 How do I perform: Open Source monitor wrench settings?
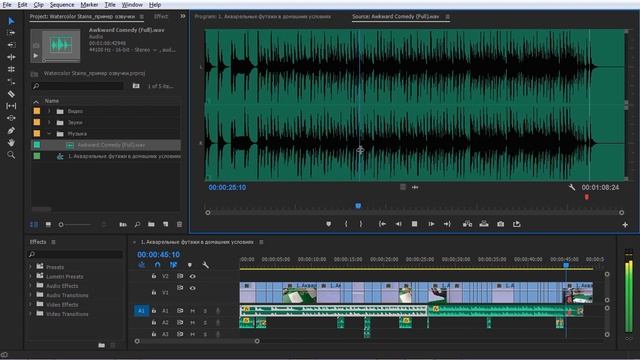pos(572,187)
